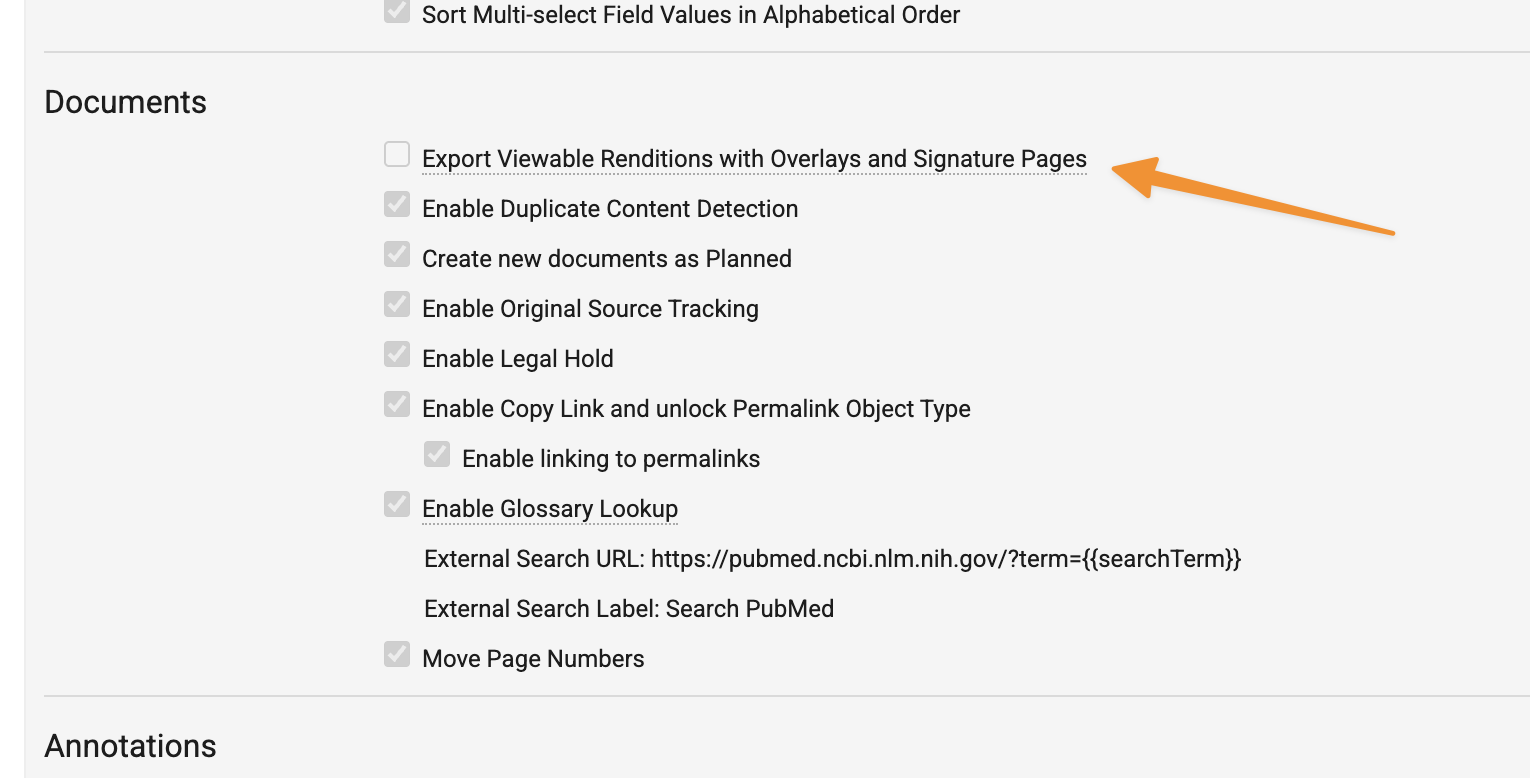The width and height of the screenshot is (1530, 778).
Task: Toggle Enable linking to permalinks checkbox
Action: pos(437,455)
